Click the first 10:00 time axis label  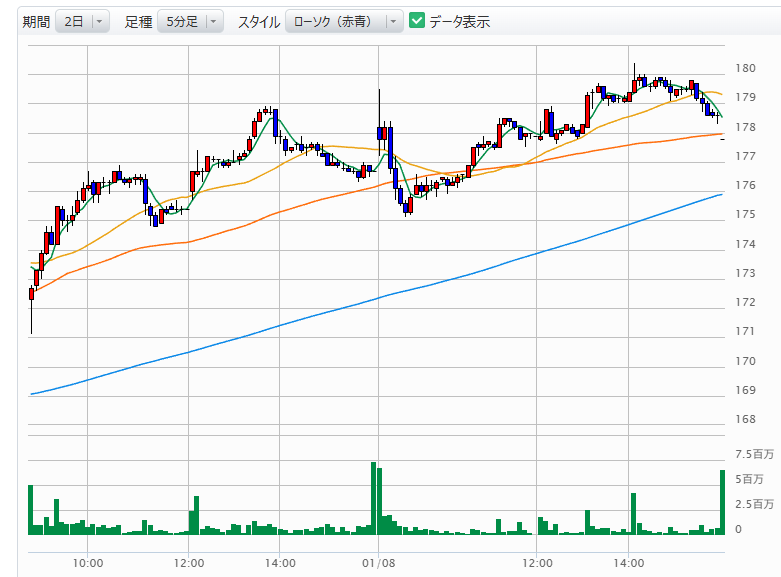(x=88, y=563)
